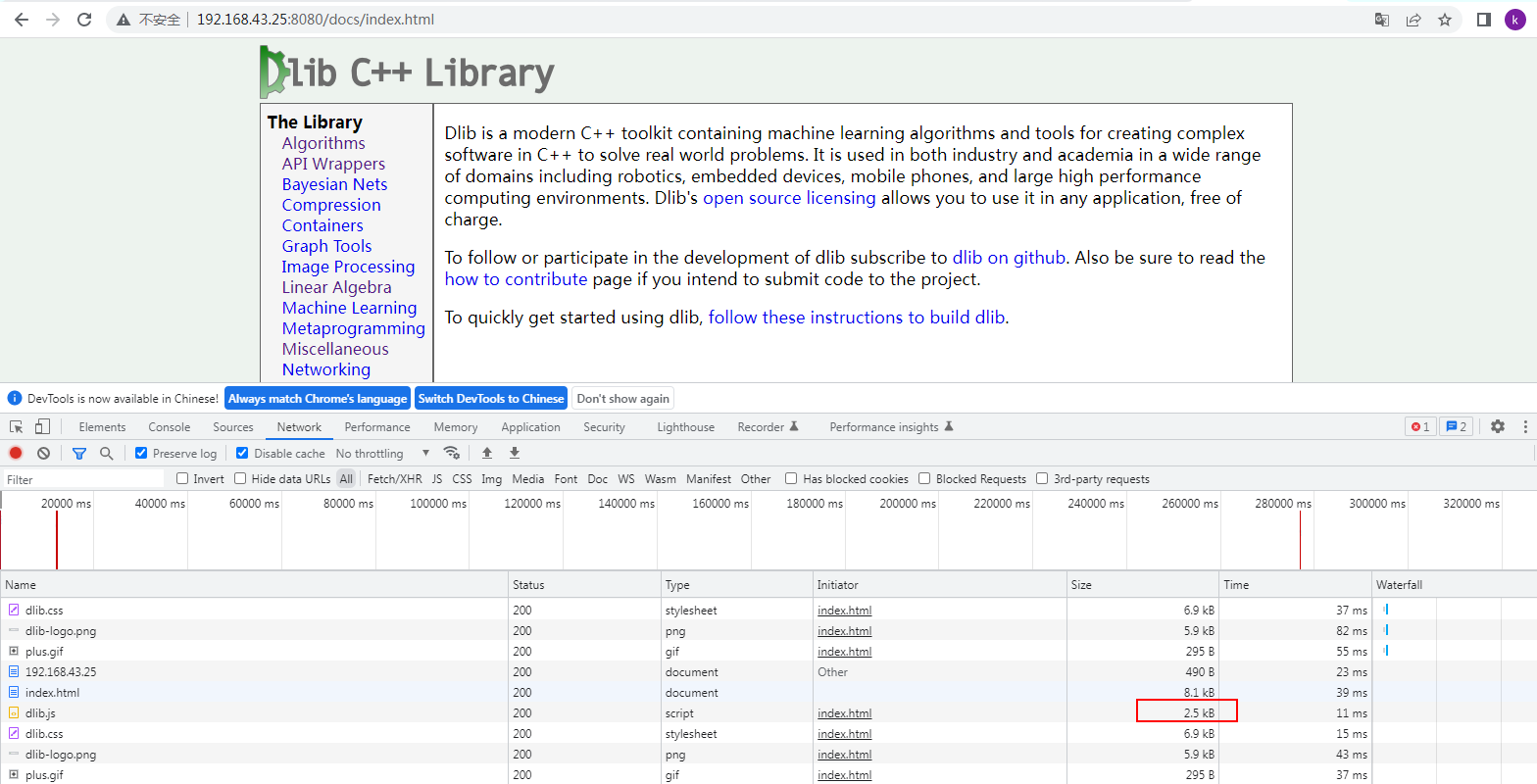Share this page via the share icon
1537x784 pixels.
click(x=1413, y=20)
